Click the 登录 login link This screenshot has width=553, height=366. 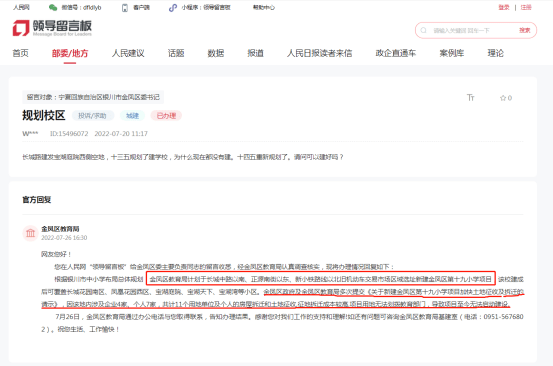click(x=504, y=7)
